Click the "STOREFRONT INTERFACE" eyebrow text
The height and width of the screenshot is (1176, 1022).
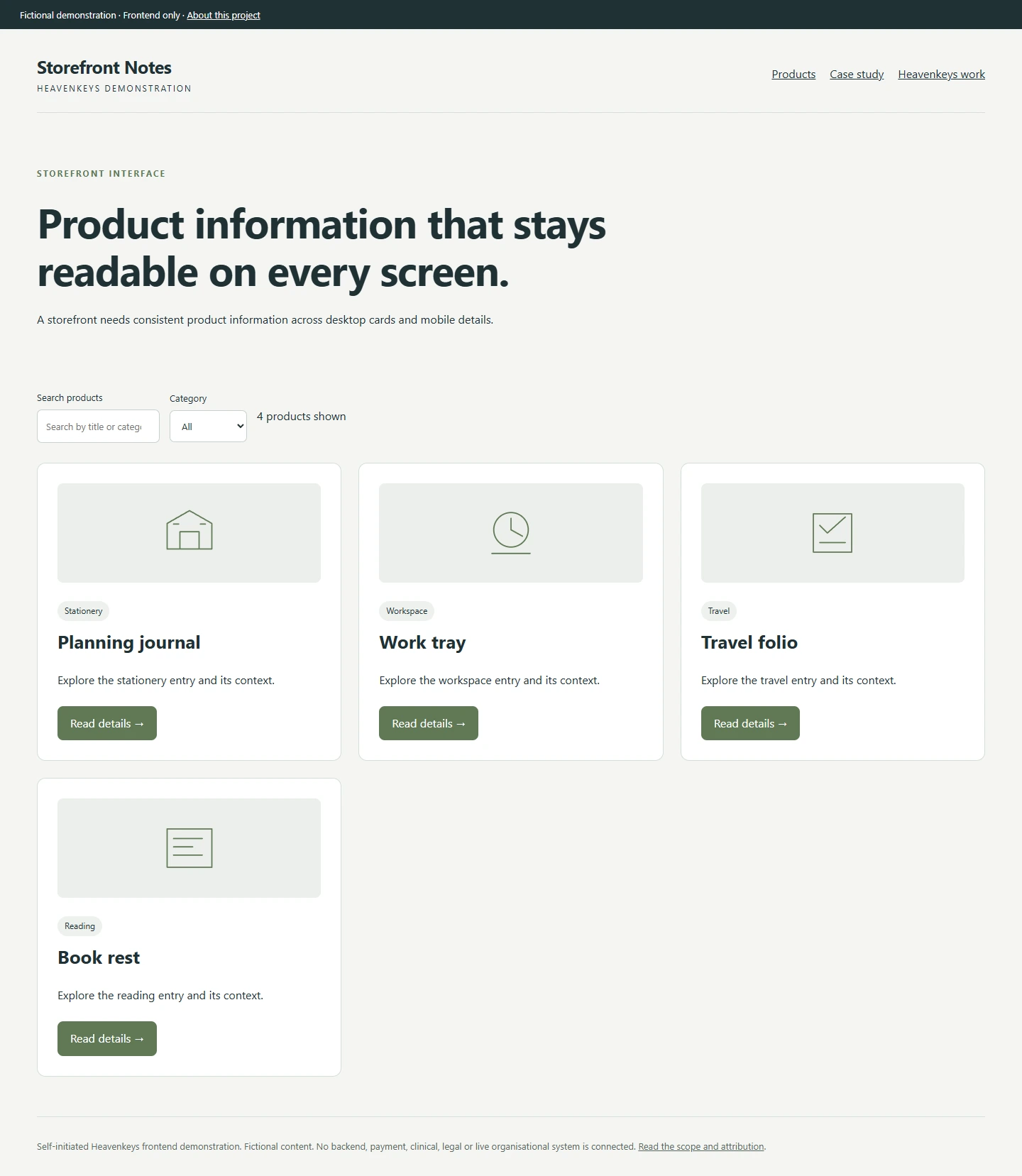coord(101,174)
